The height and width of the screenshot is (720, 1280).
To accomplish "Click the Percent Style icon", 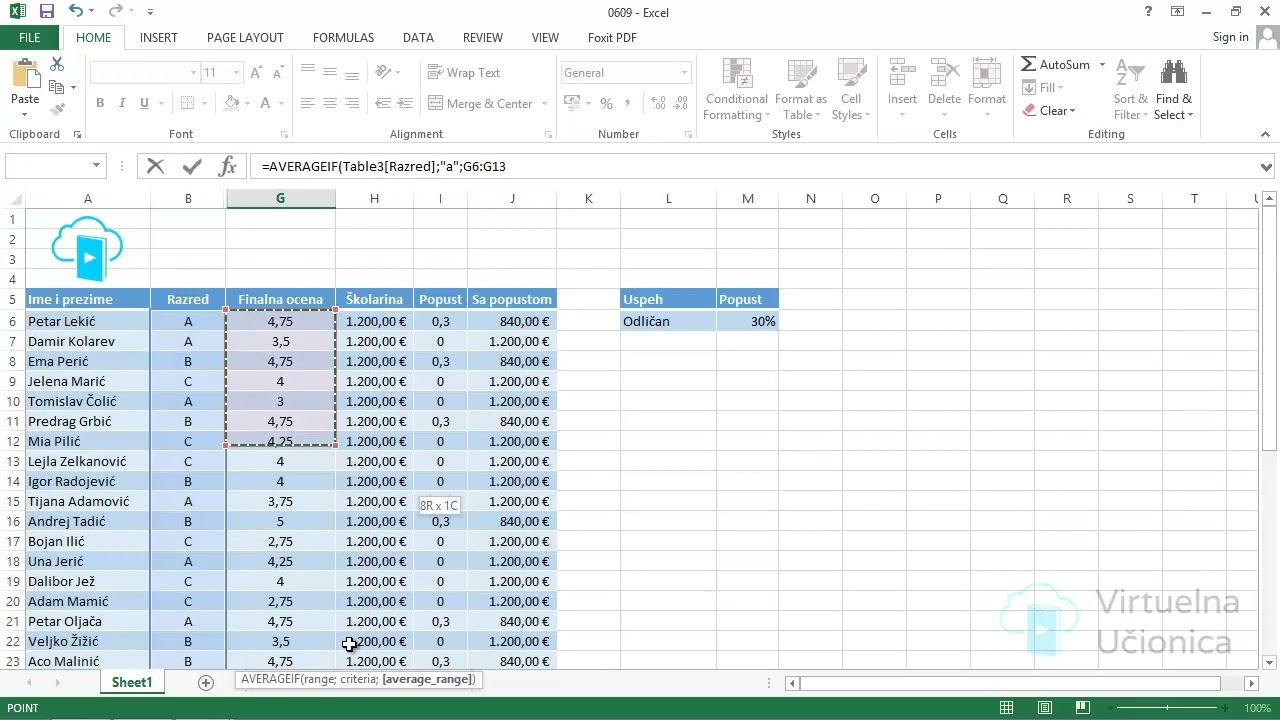I will point(606,103).
